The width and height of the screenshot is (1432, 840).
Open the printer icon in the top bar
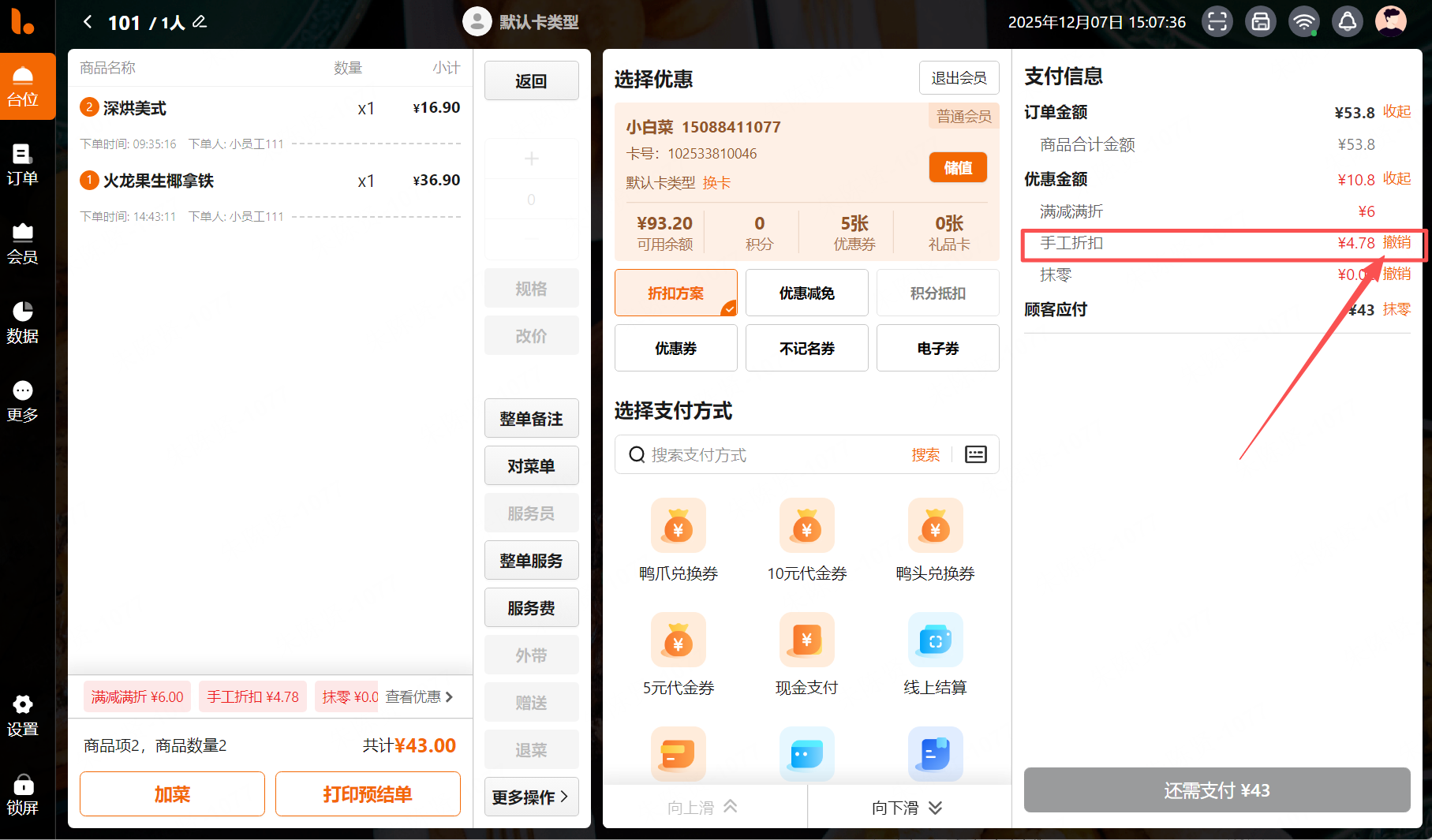1261,21
